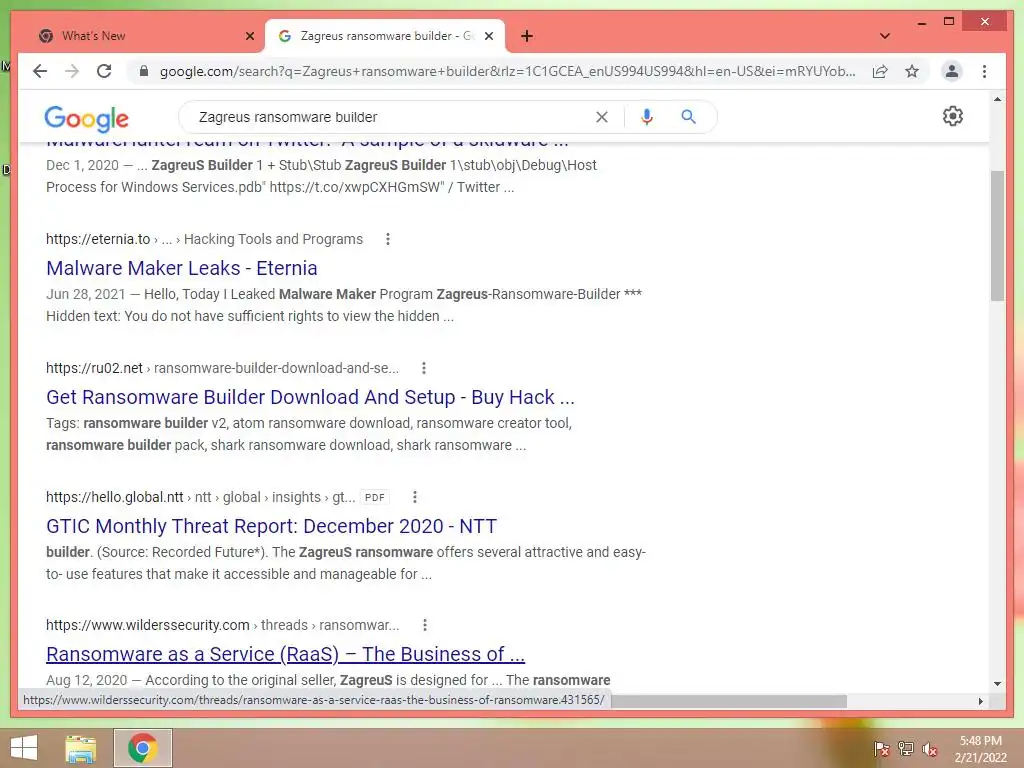
Task: Start voice search with microphone
Action: click(647, 117)
